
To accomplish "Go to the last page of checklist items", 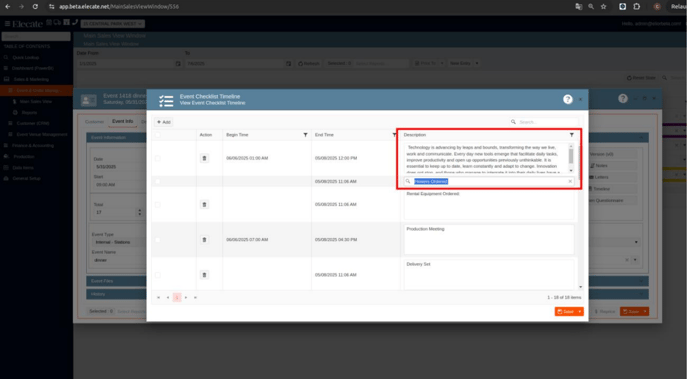I will tap(195, 297).
